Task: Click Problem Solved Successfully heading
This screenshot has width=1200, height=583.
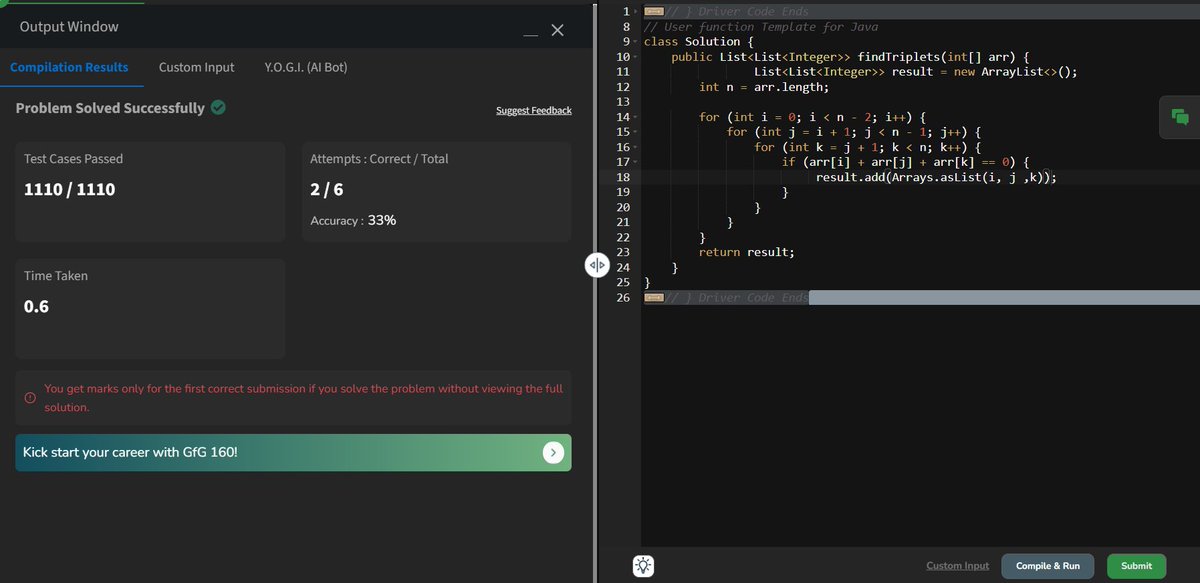Action: [110, 108]
